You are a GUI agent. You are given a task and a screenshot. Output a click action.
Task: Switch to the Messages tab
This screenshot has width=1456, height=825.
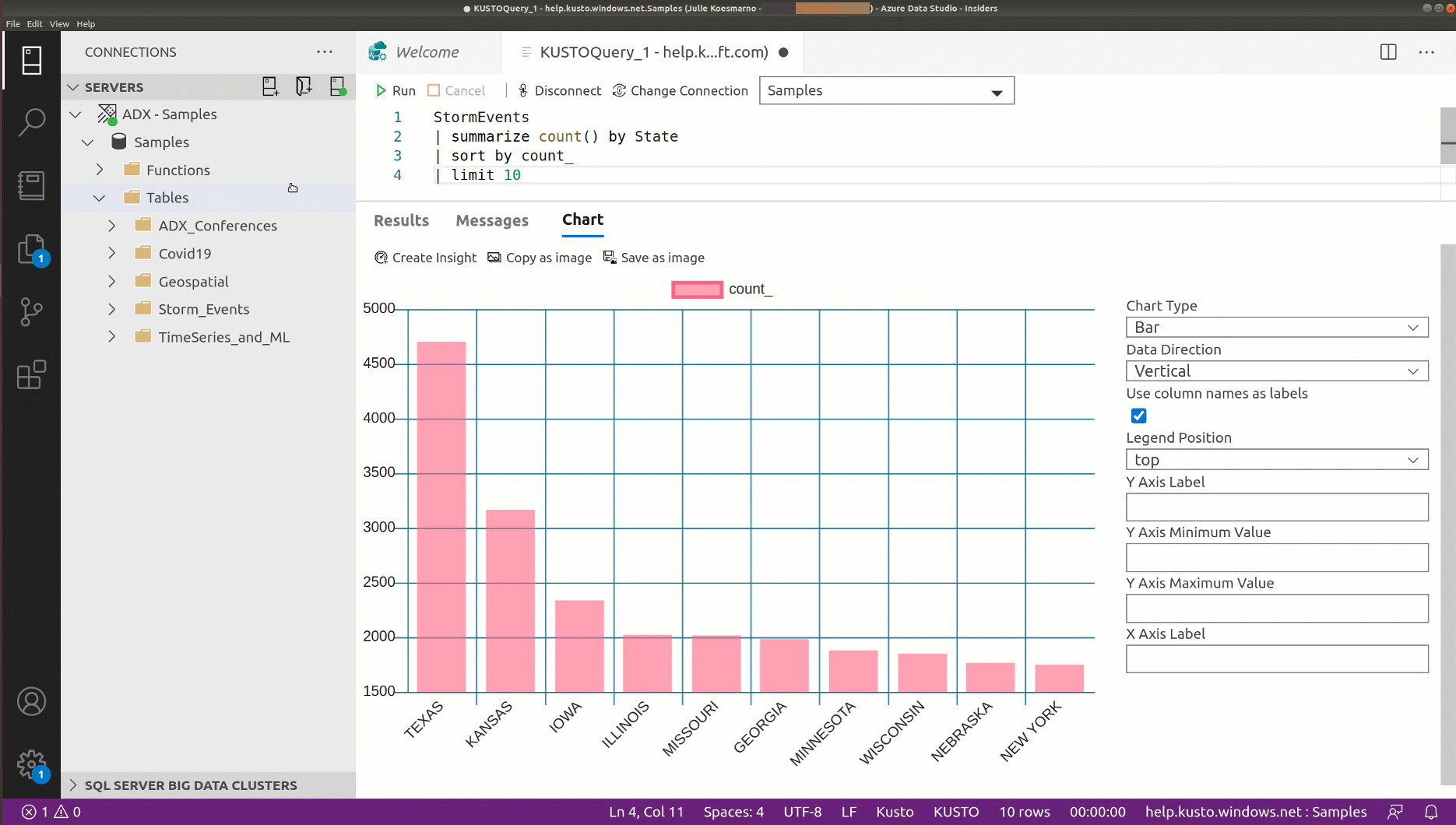pyautogui.click(x=491, y=220)
